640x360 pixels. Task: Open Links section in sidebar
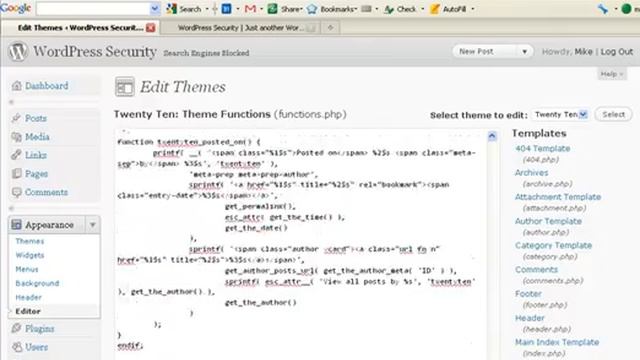click(x=36, y=155)
